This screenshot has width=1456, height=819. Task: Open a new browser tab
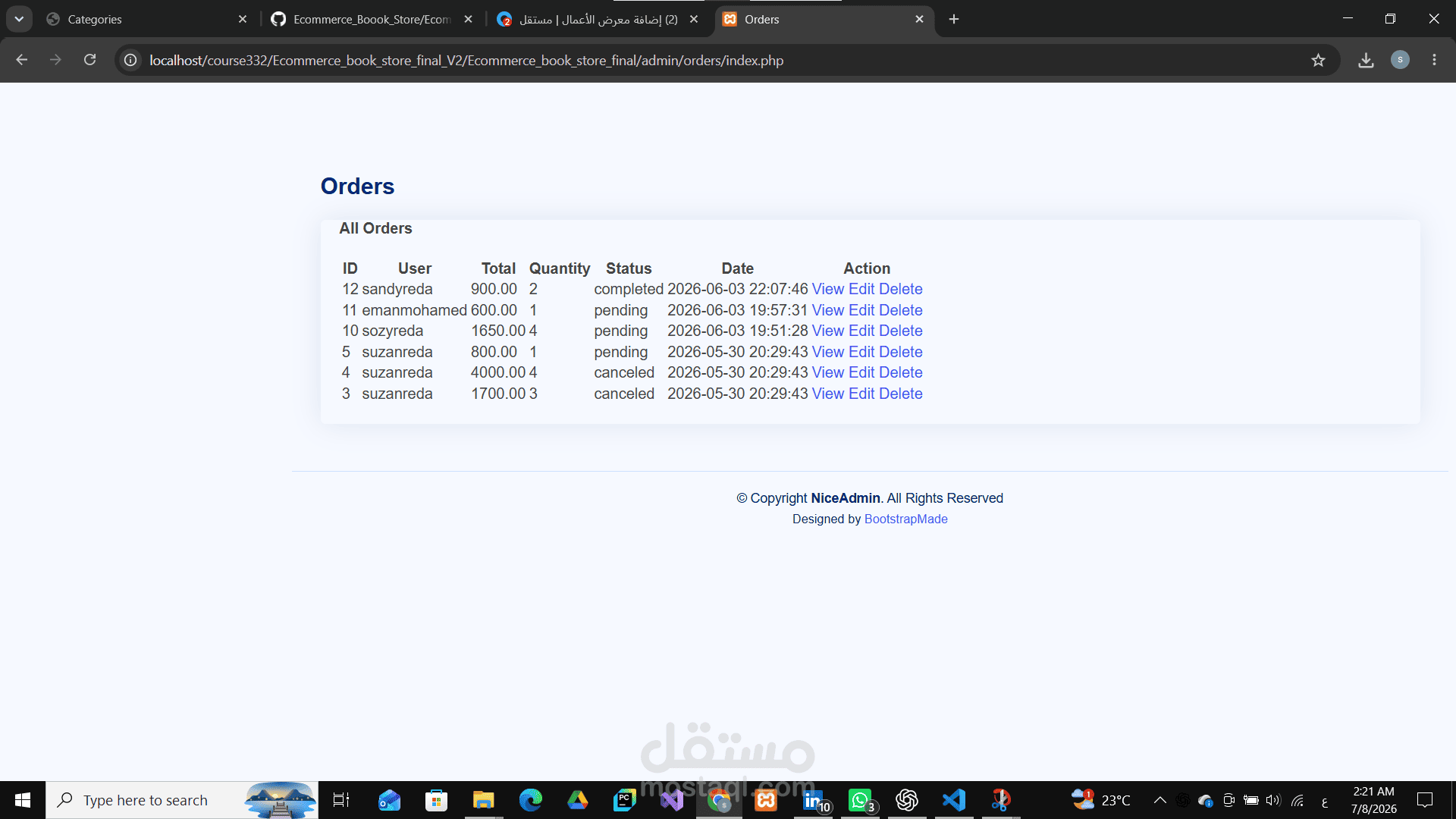point(954,19)
